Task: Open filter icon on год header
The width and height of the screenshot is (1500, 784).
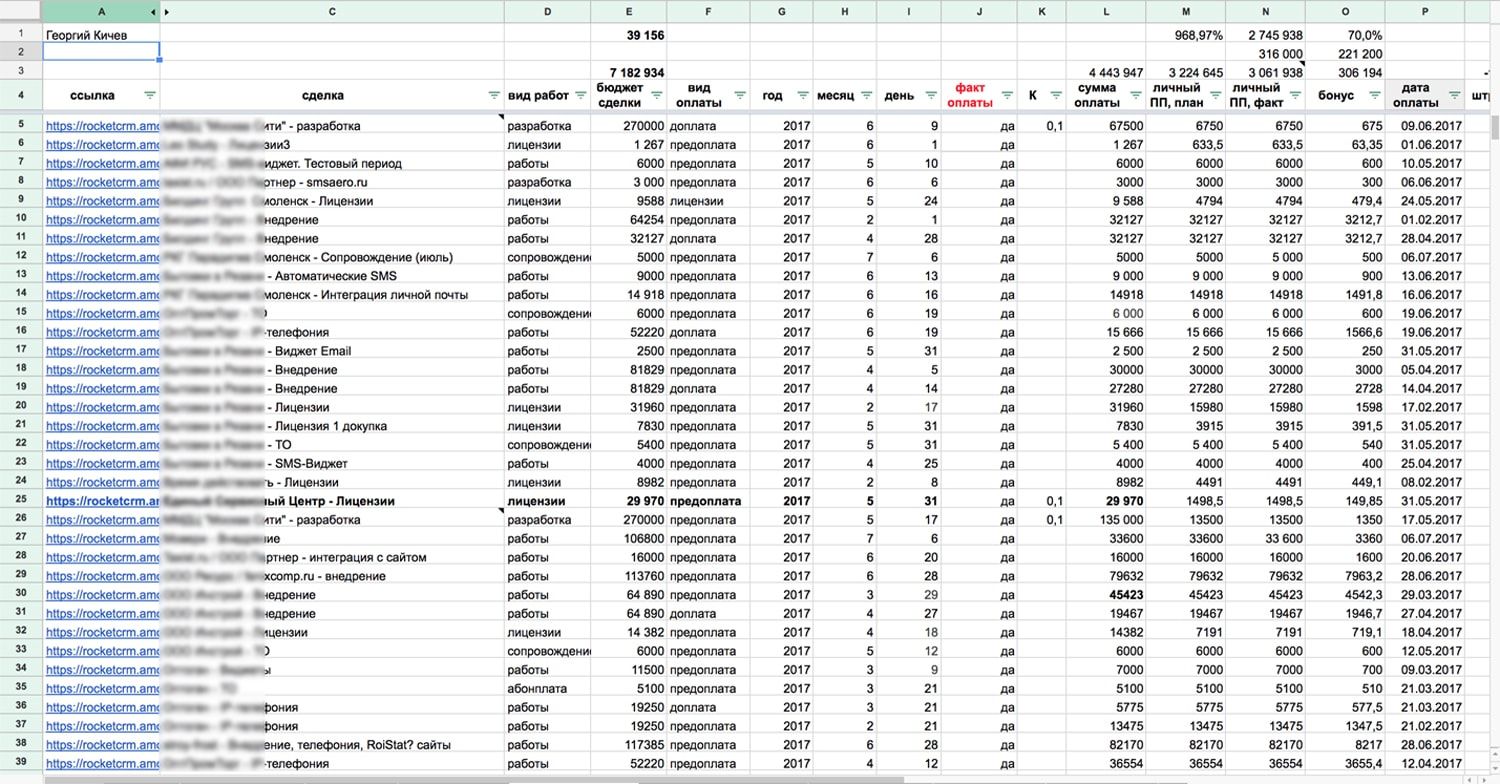Action: (802, 95)
